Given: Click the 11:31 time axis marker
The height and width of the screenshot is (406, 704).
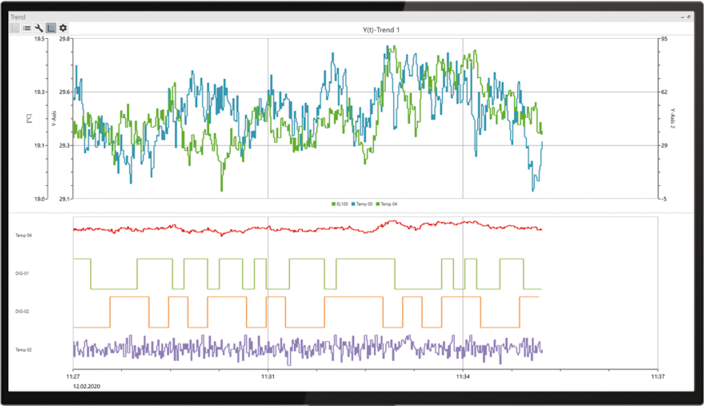Looking at the screenshot, I should point(267,377).
